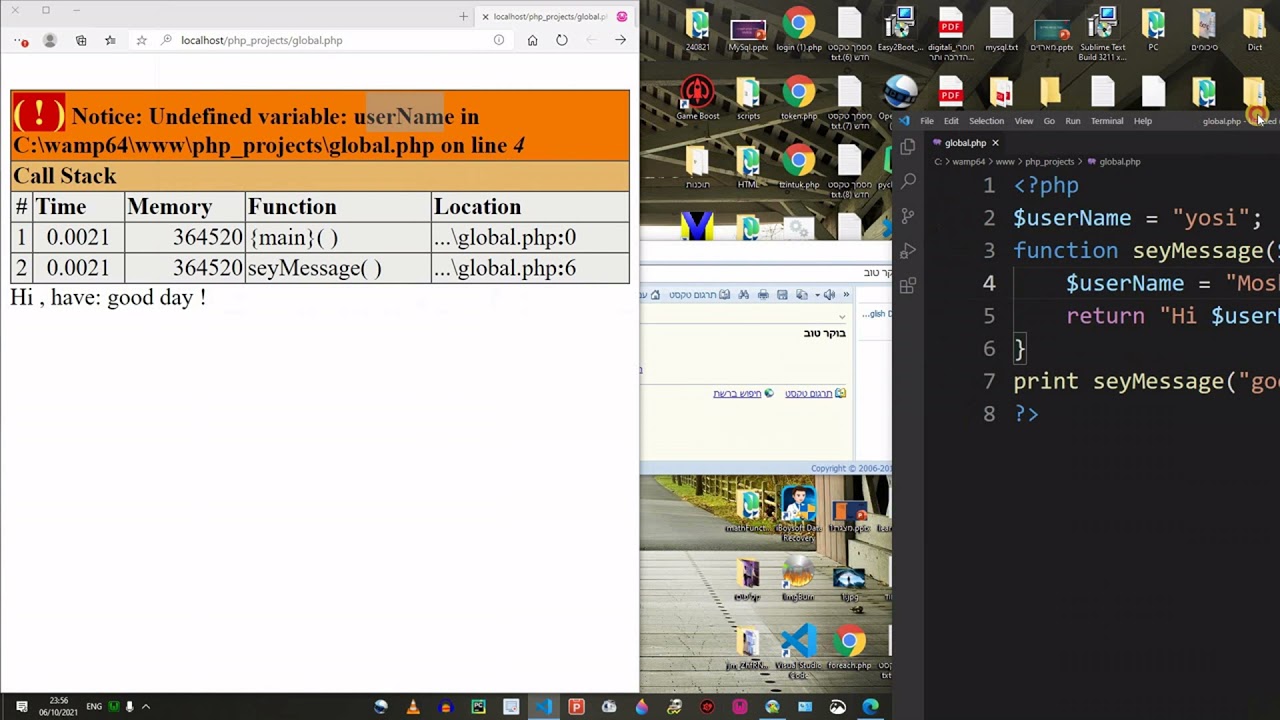Open Visual Studio Code desktop shortcut
1280x720 pixels.
798,650
